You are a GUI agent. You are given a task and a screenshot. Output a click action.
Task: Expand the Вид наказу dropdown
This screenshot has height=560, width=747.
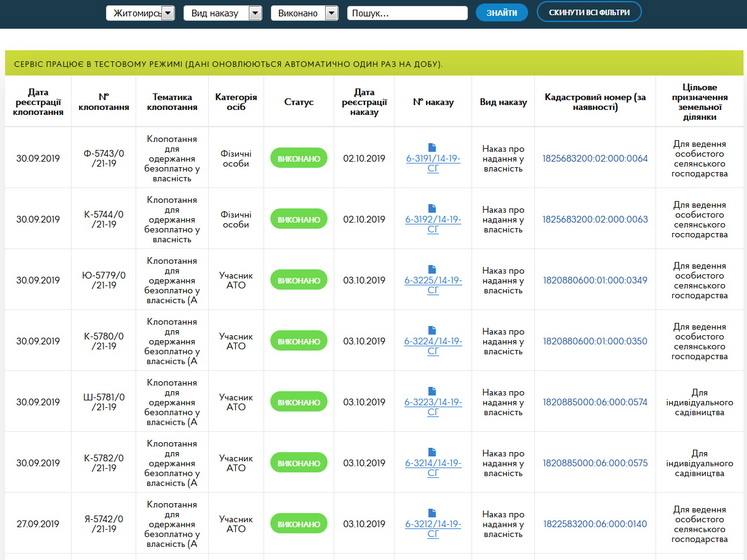click(x=226, y=13)
